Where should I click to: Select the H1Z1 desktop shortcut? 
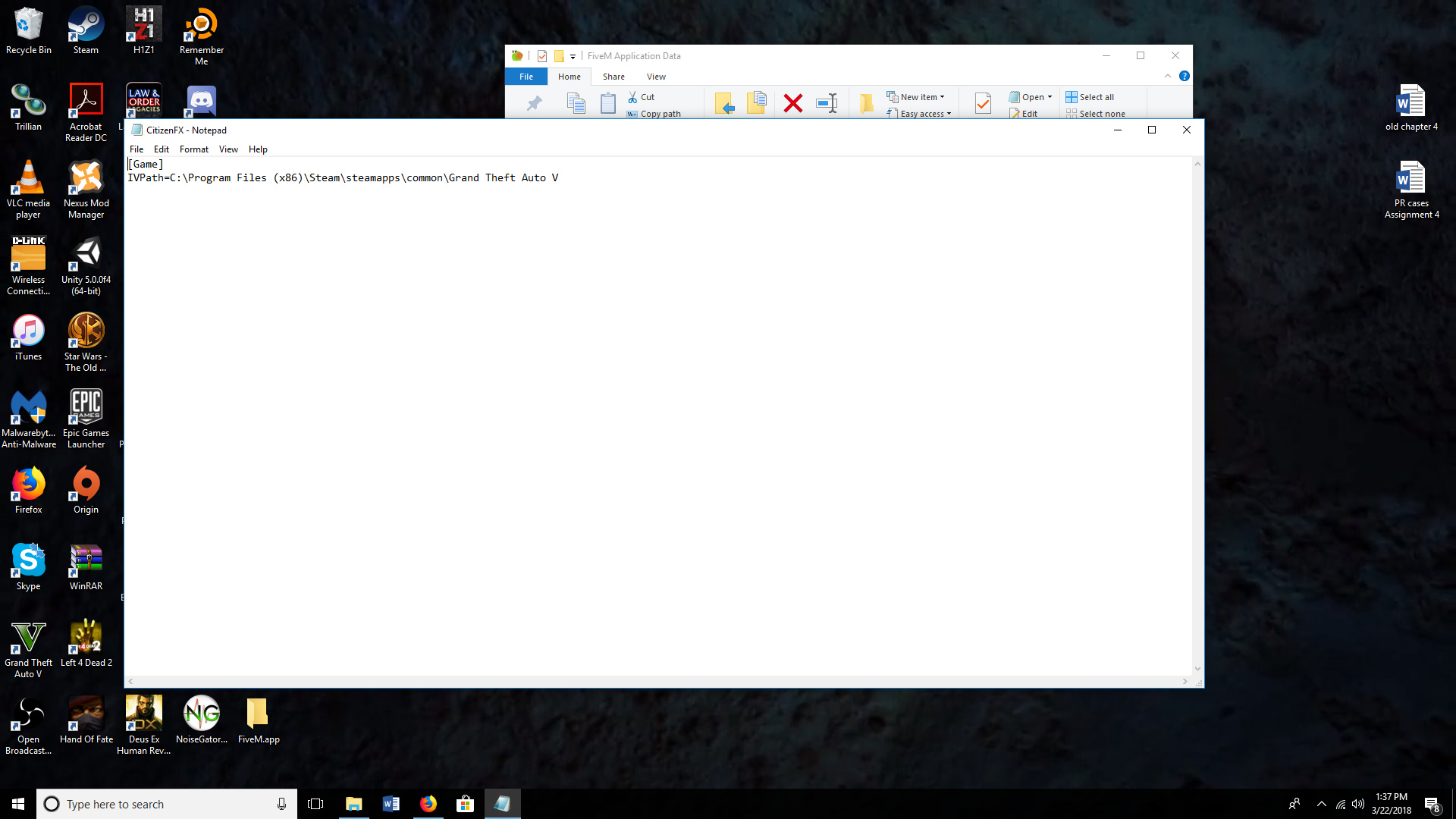point(143,30)
